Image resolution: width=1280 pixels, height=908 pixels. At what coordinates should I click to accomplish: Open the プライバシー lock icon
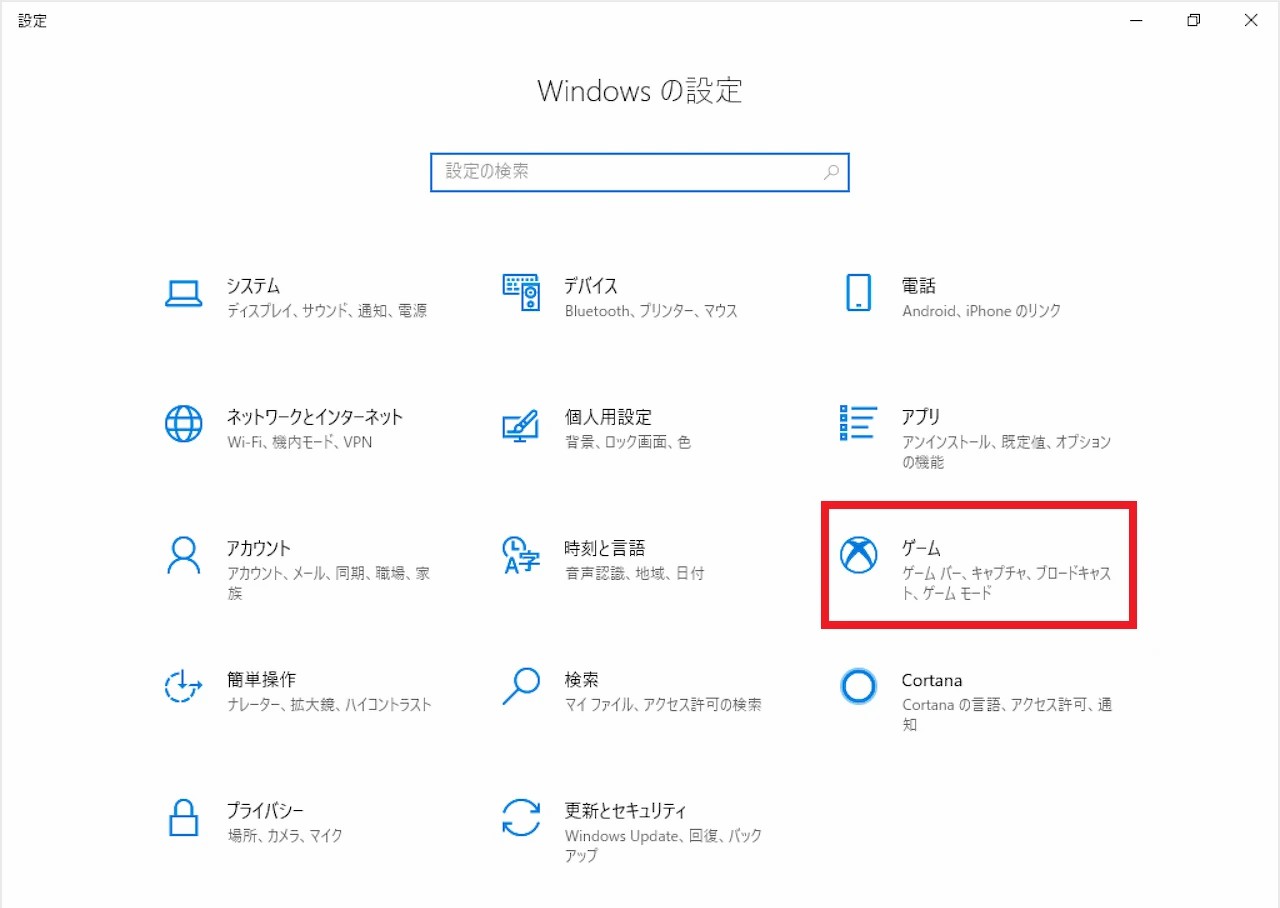pos(184,817)
